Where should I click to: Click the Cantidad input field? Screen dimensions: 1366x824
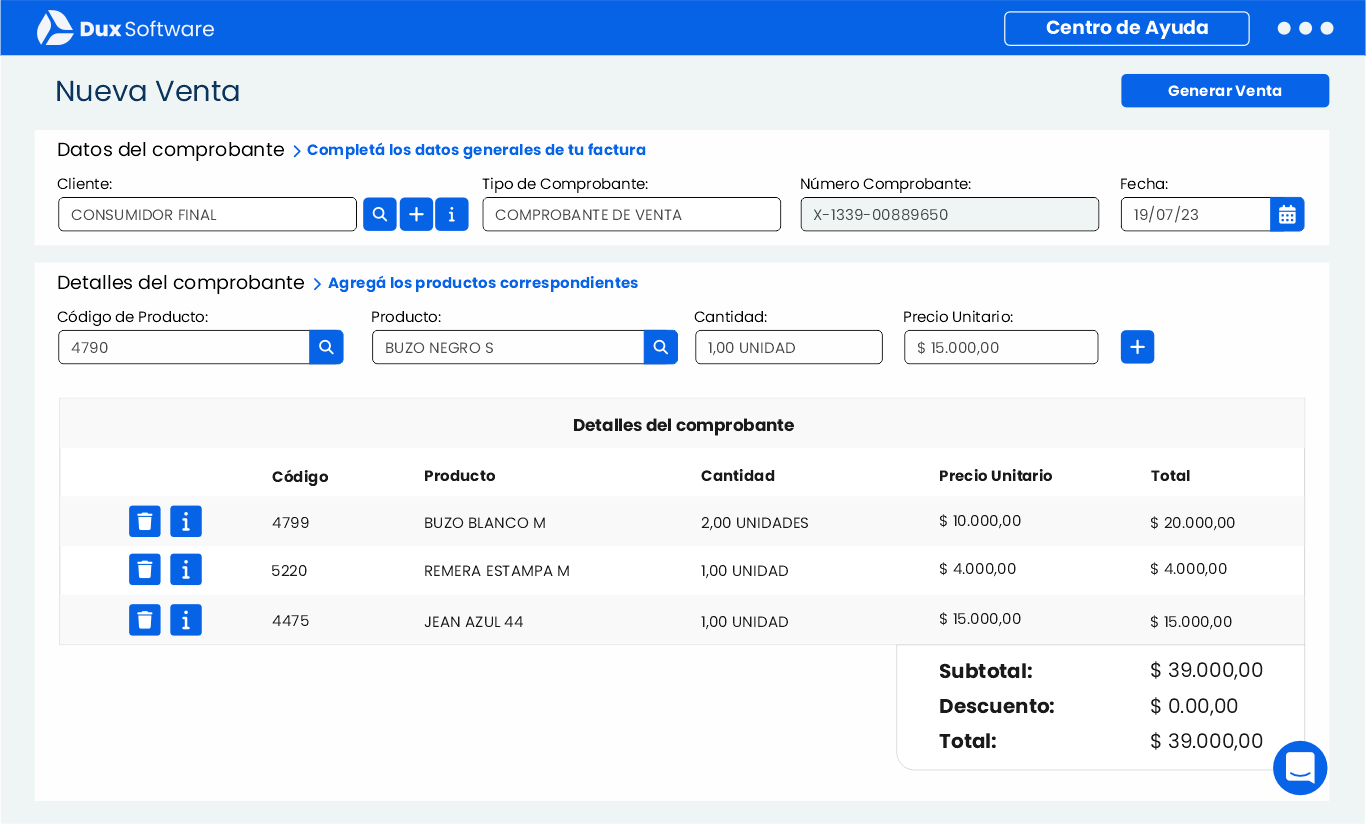[x=788, y=347]
